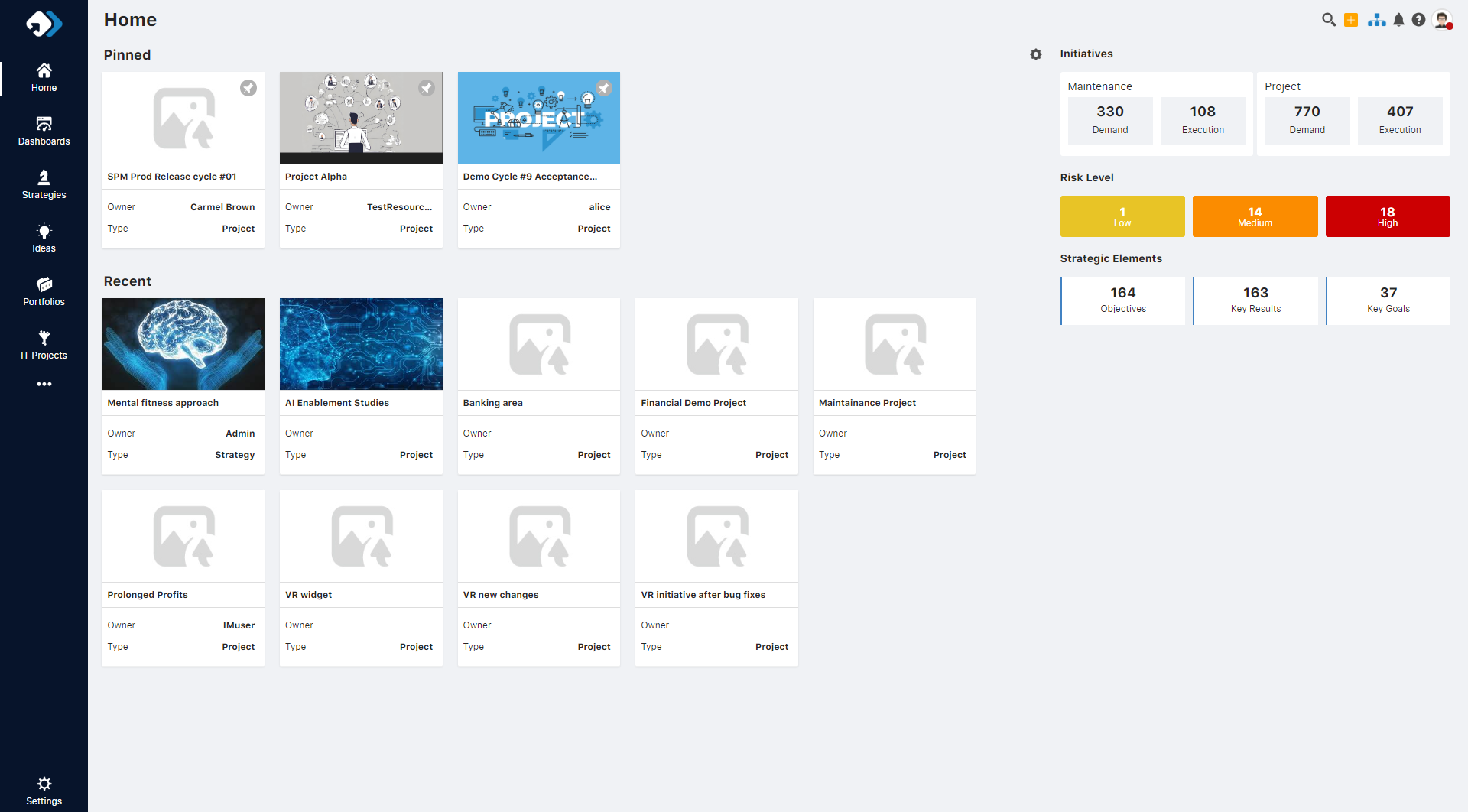Click the orange add-new plus icon
Image resolution: width=1468 pixels, height=812 pixels.
pos(1351,20)
